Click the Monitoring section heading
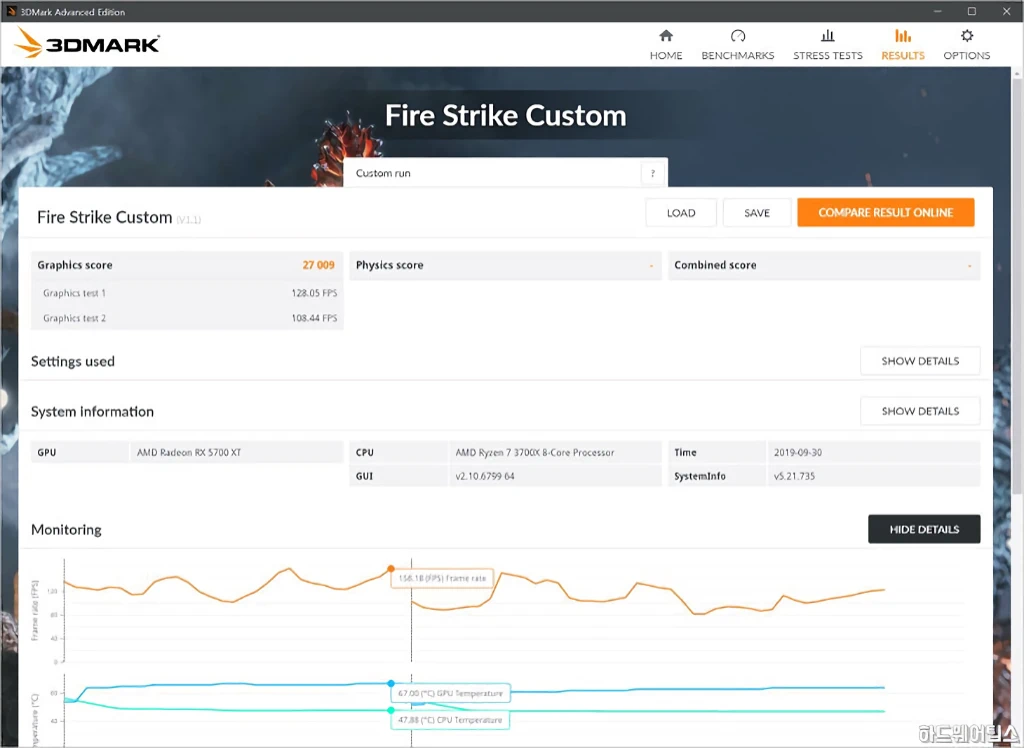Screen dimensions: 1024x748 tap(66, 530)
